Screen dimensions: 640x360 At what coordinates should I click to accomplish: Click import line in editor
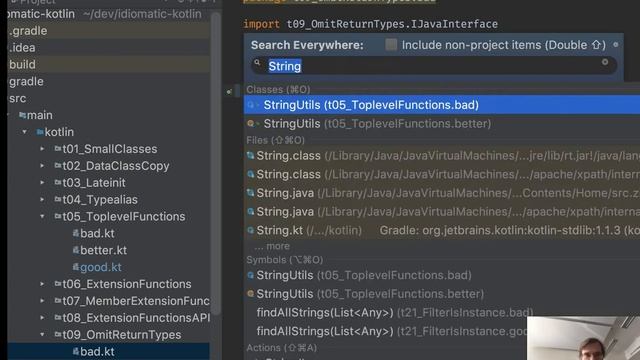[x=370, y=24]
